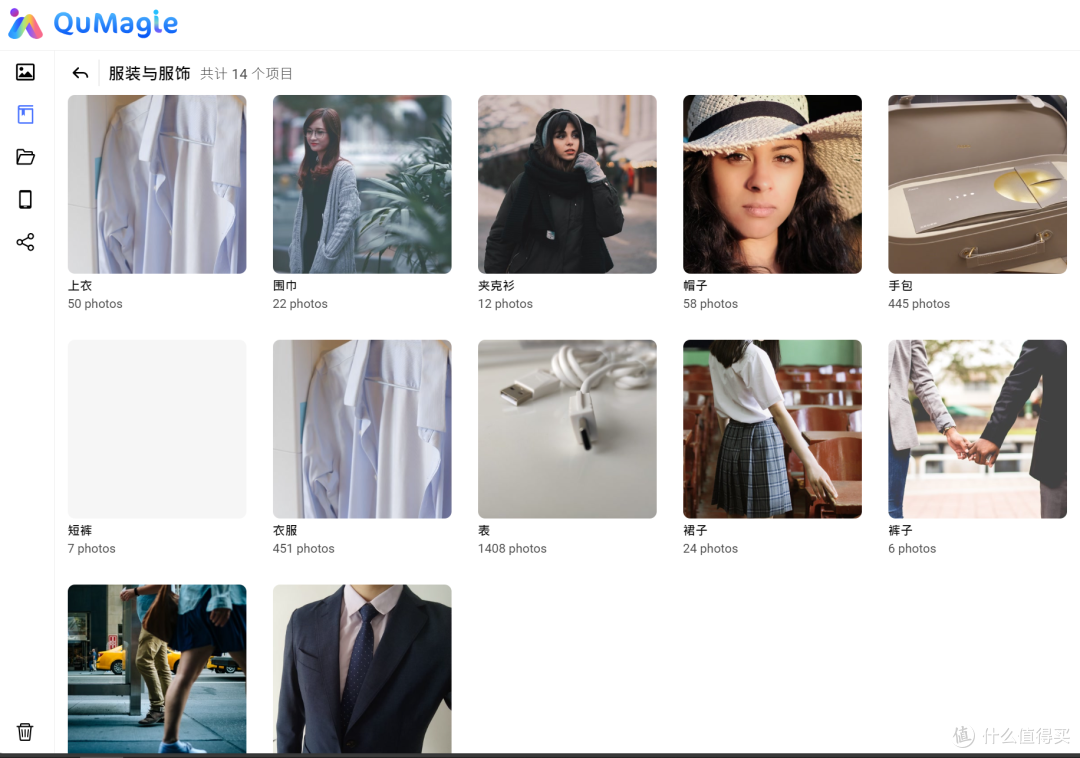Click the 表 album name
The height and width of the screenshot is (758, 1080).
coord(484,530)
